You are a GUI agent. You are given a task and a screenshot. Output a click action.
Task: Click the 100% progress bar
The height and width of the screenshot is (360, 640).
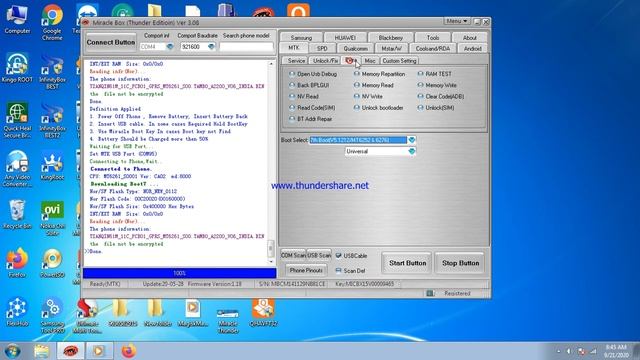(180, 273)
